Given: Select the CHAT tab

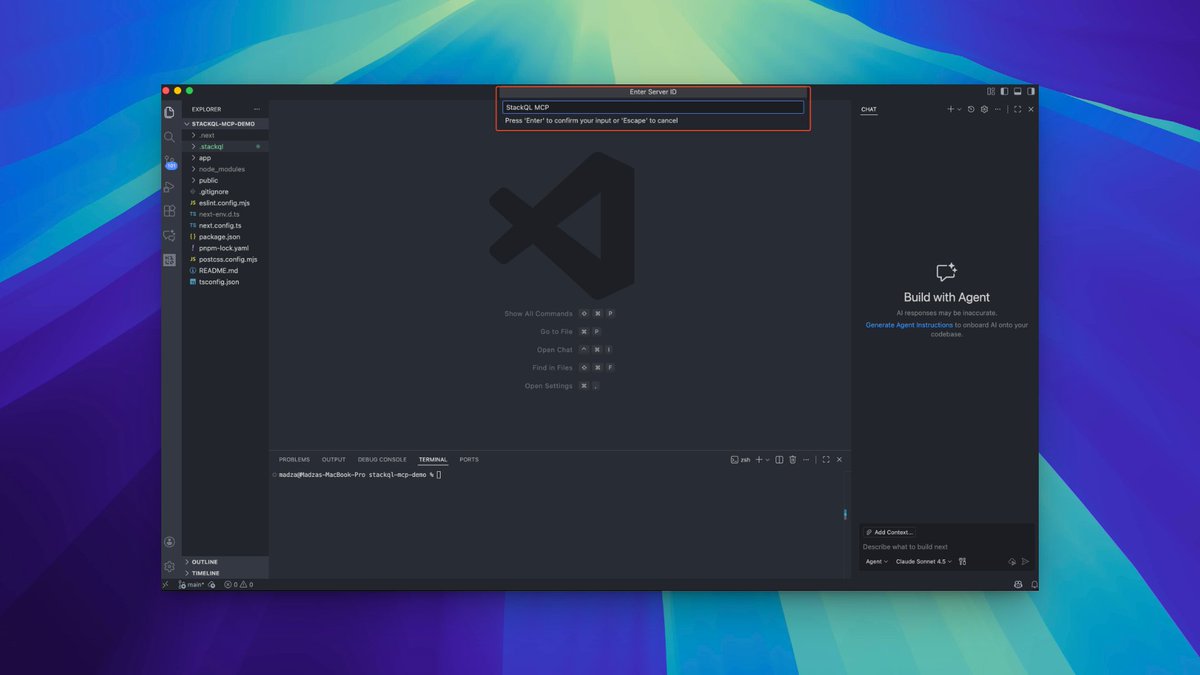Looking at the screenshot, I should 869,109.
